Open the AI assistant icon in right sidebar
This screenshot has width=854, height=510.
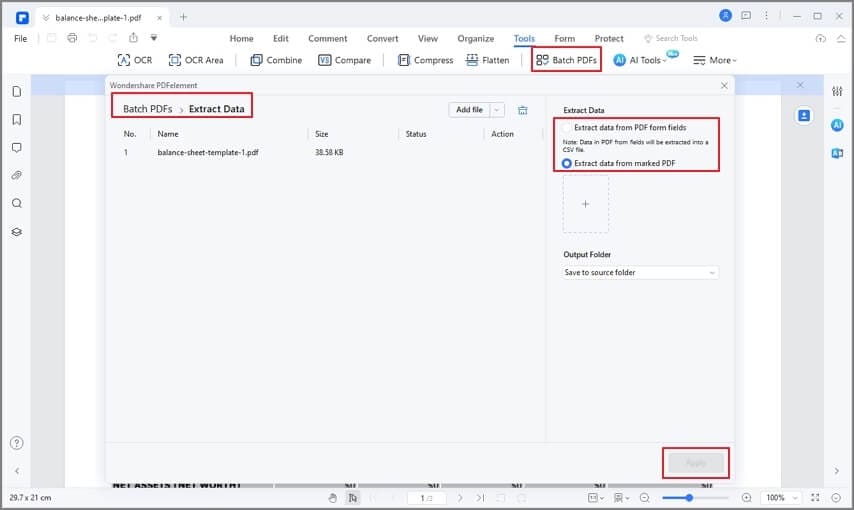click(x=837, y=125)
